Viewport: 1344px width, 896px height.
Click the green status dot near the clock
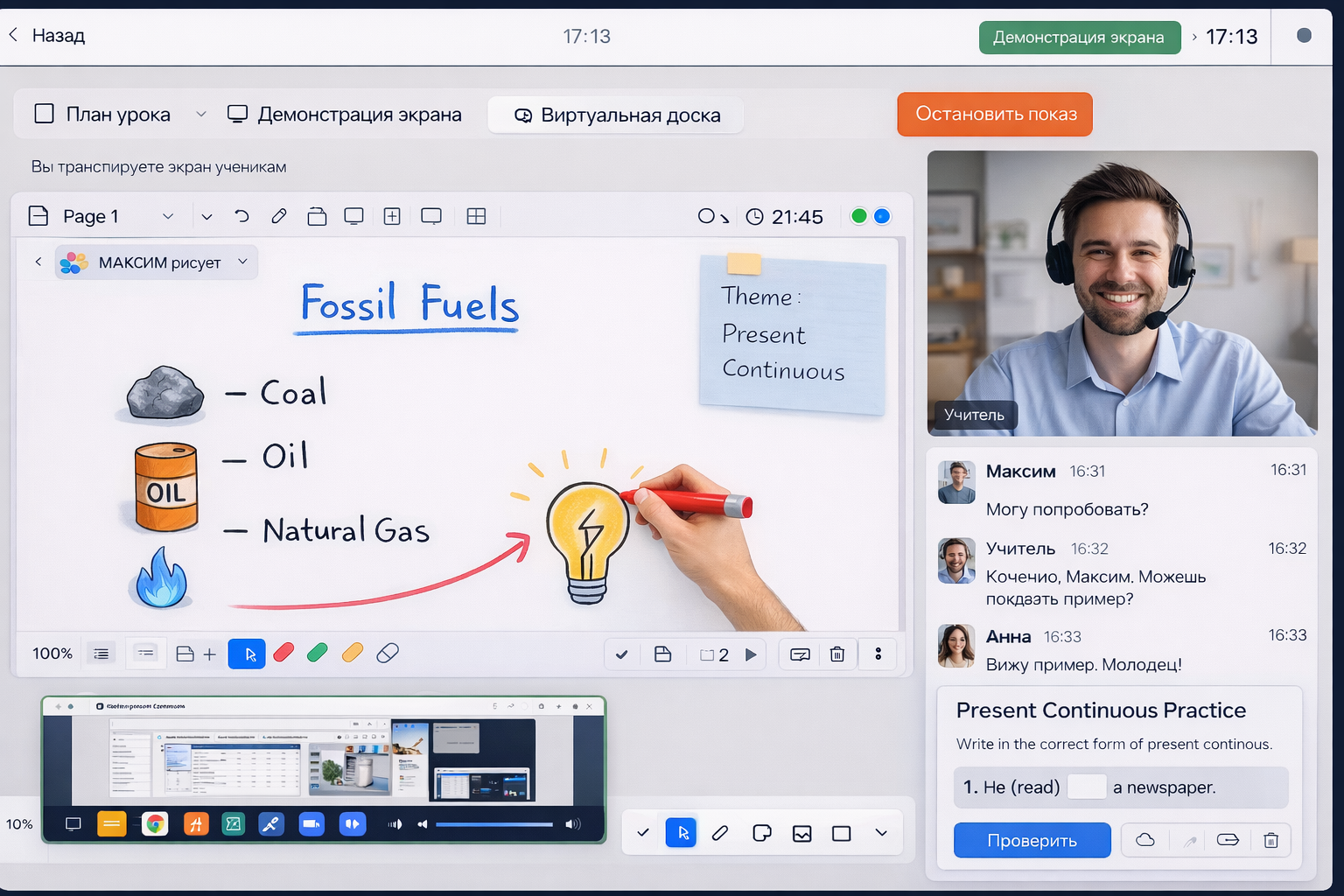(x=859, y=216)
